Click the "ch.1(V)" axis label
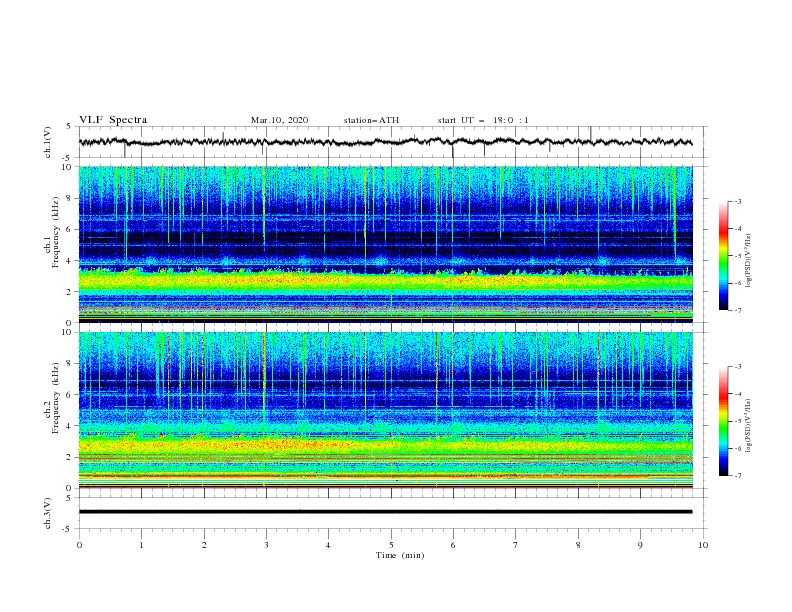792x612 pixels. pos(48,142)
